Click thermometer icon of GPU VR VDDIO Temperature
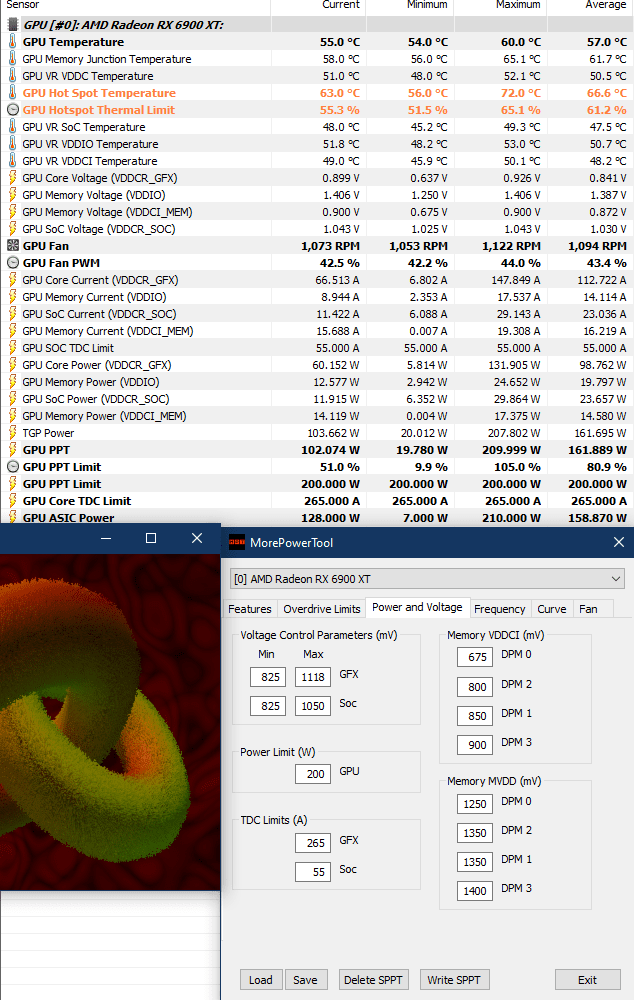The width and height of the screenshot is (634, 1000). (x=12, y=144)
